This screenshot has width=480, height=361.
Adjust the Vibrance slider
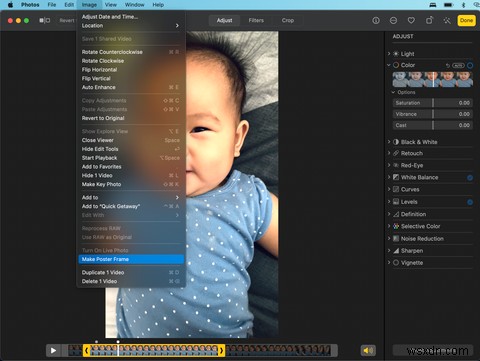point(432,114)
